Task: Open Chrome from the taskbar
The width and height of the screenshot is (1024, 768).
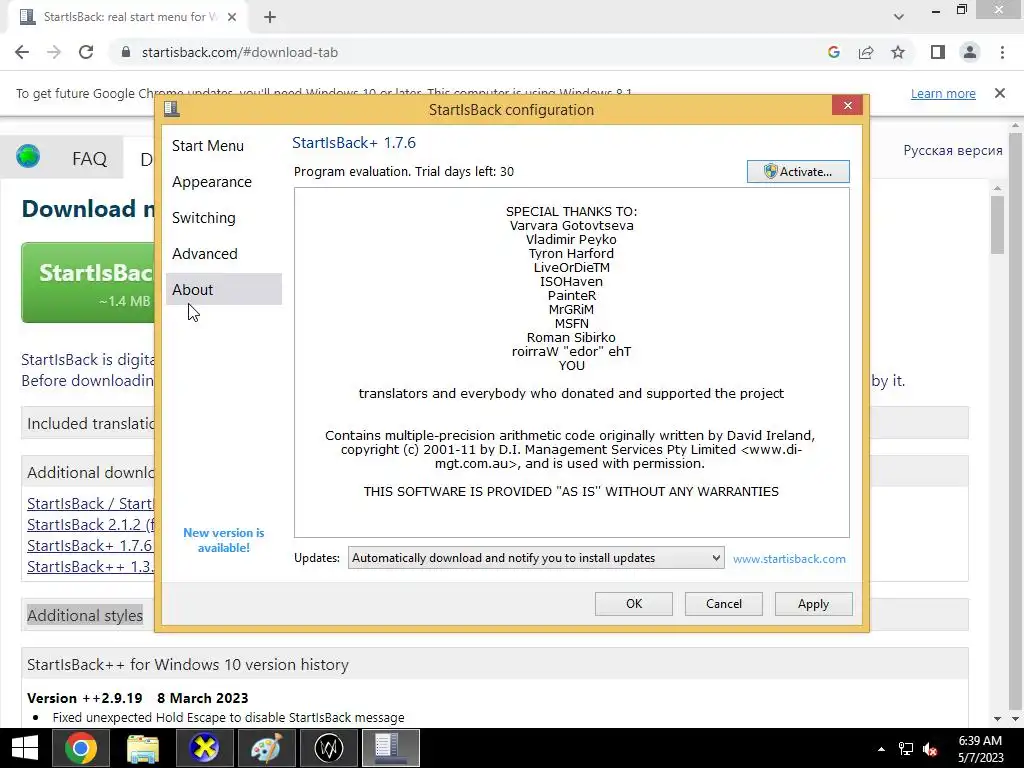Action: coord(80,748)
